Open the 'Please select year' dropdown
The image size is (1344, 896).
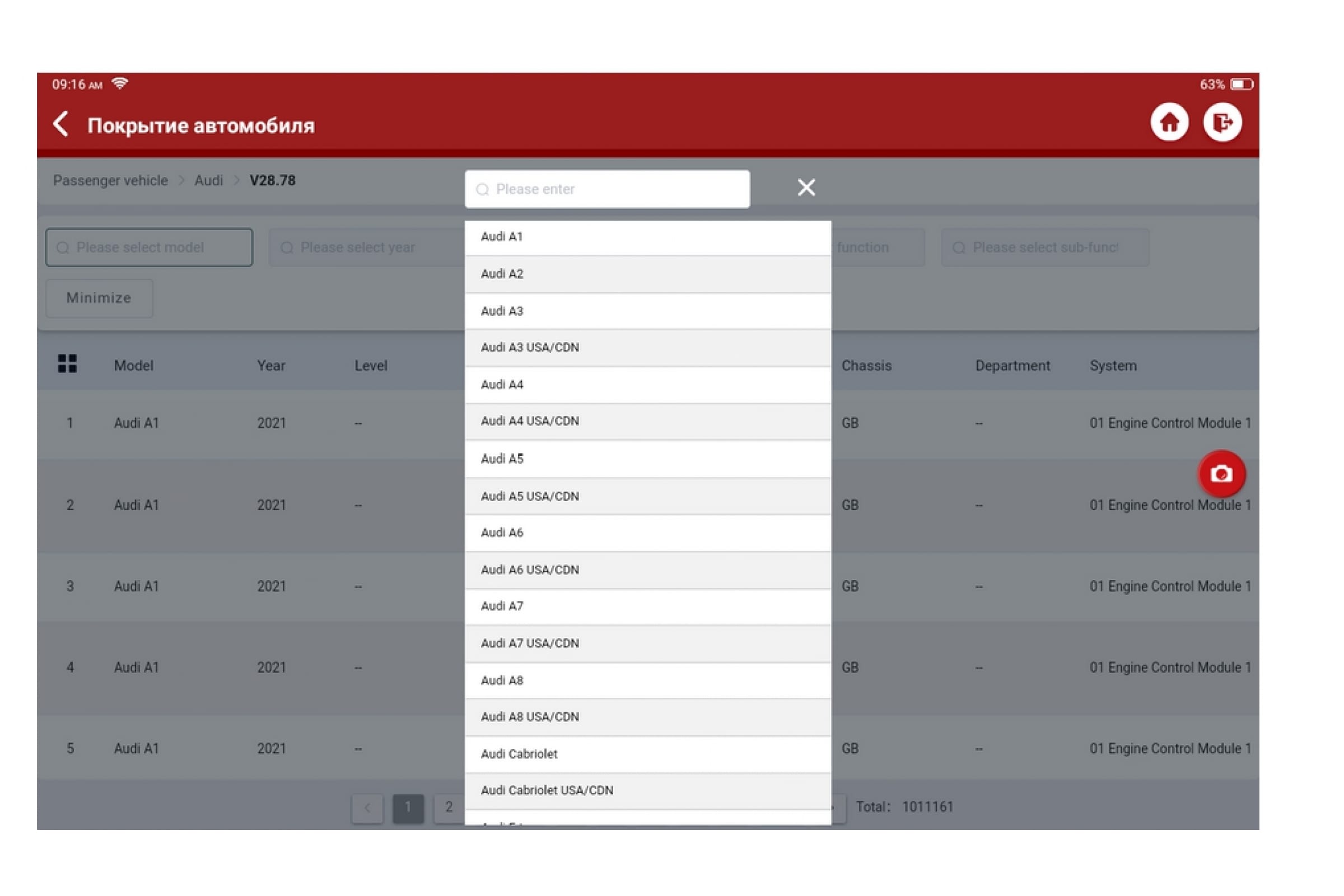[367, 248]
